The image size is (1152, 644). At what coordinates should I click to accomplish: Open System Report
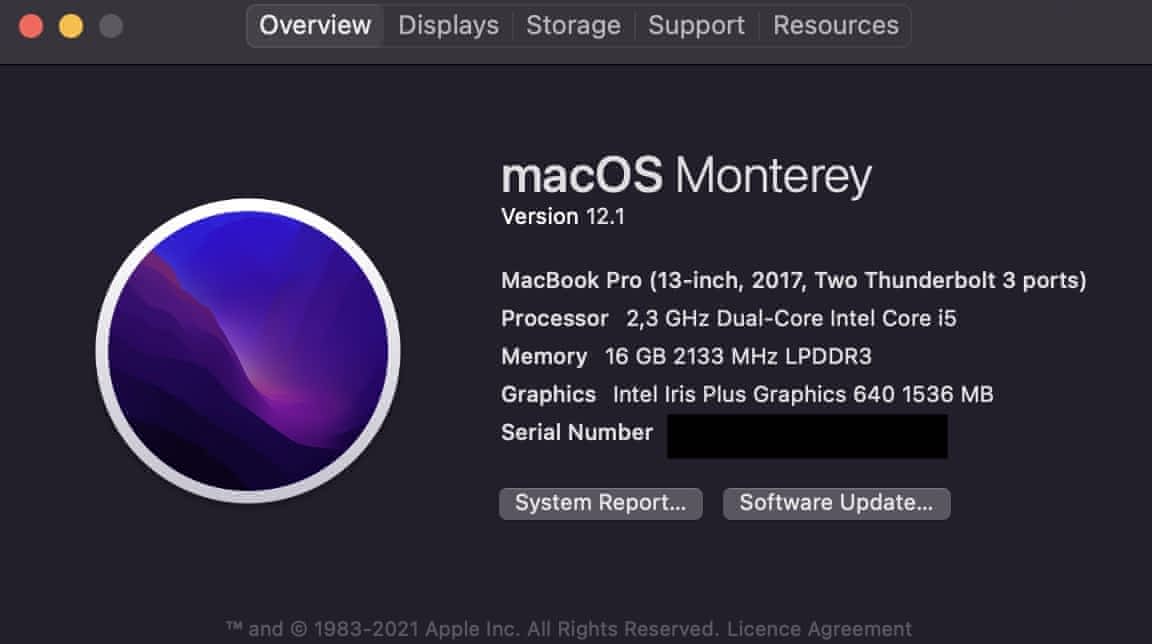tap(600, 503)
